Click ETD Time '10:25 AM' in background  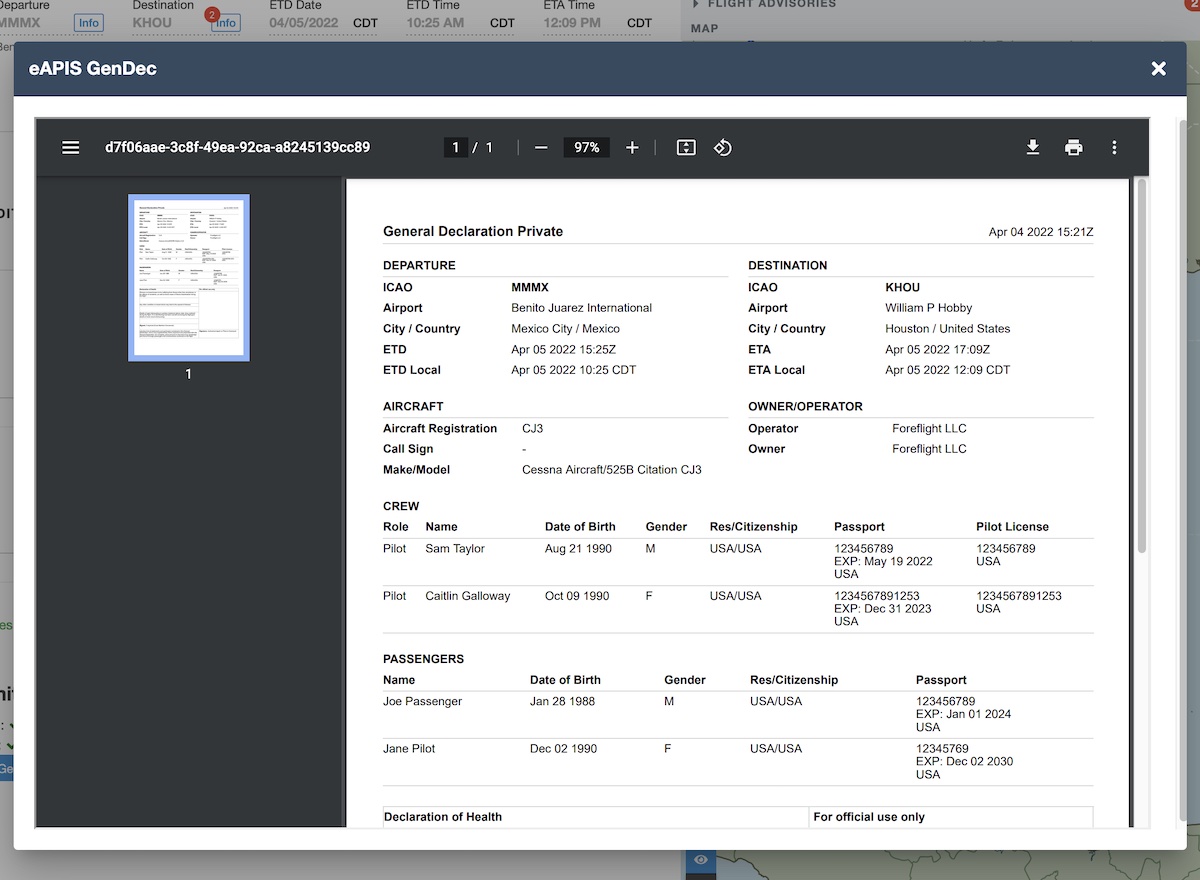(x=435, y=23)
